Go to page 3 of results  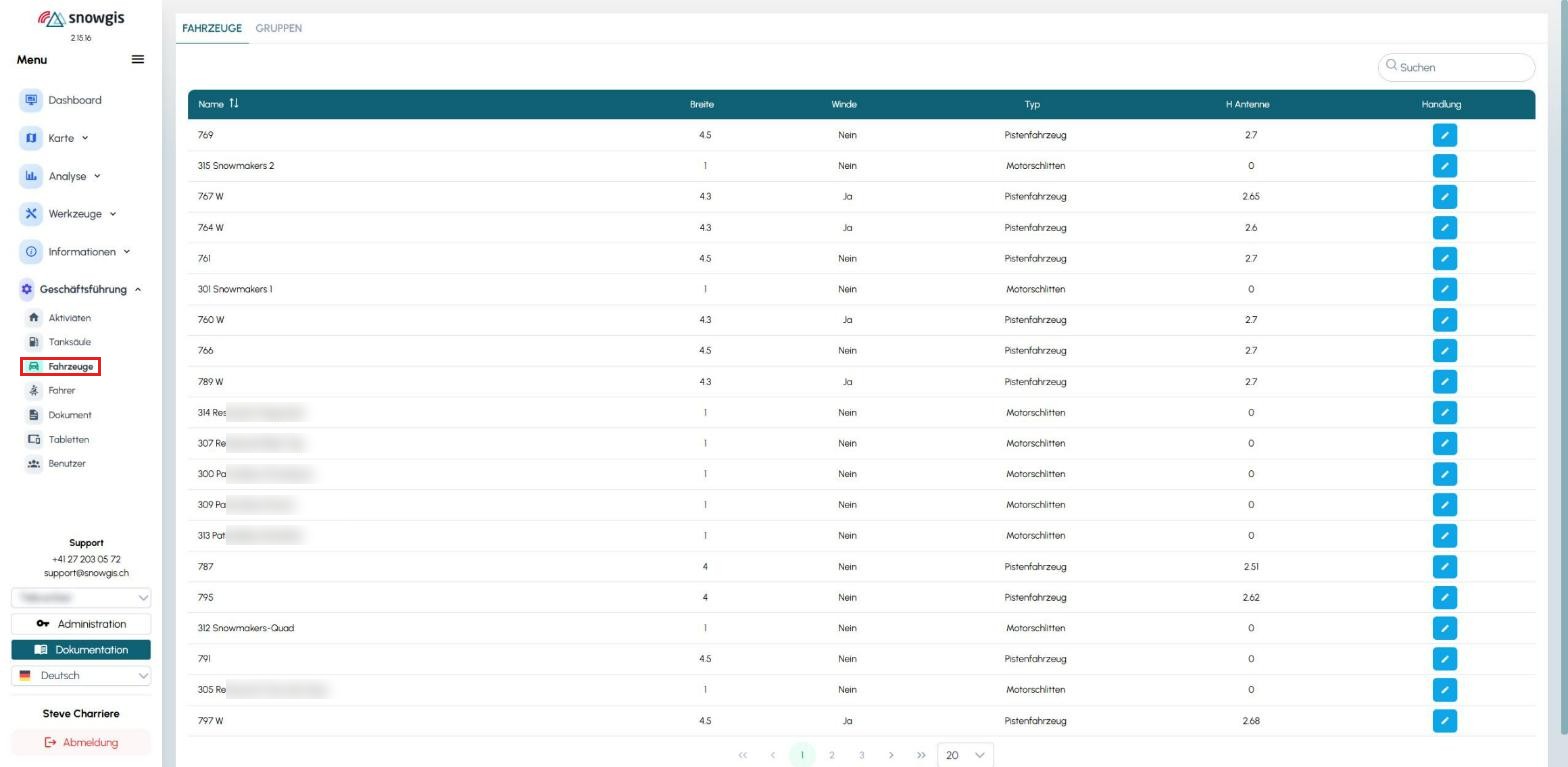pyautogui.click(x=861, y=755)
